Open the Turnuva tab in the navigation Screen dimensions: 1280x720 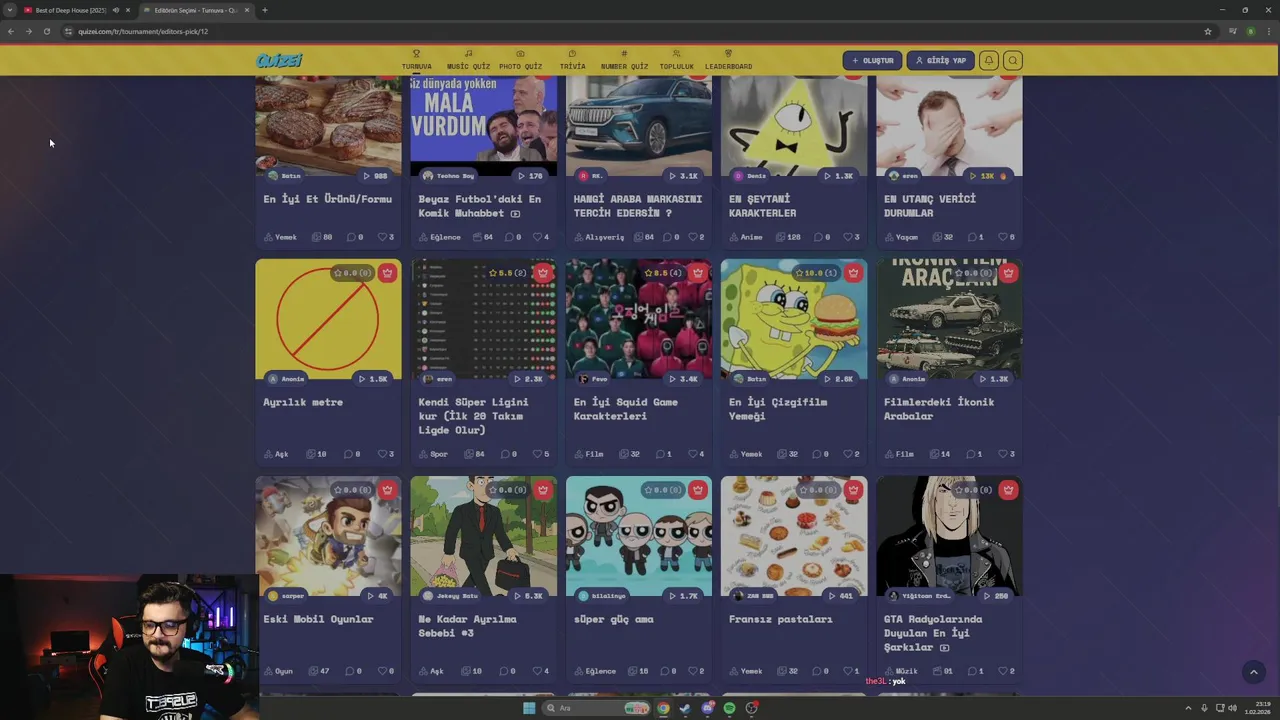(x=417, y=60)
